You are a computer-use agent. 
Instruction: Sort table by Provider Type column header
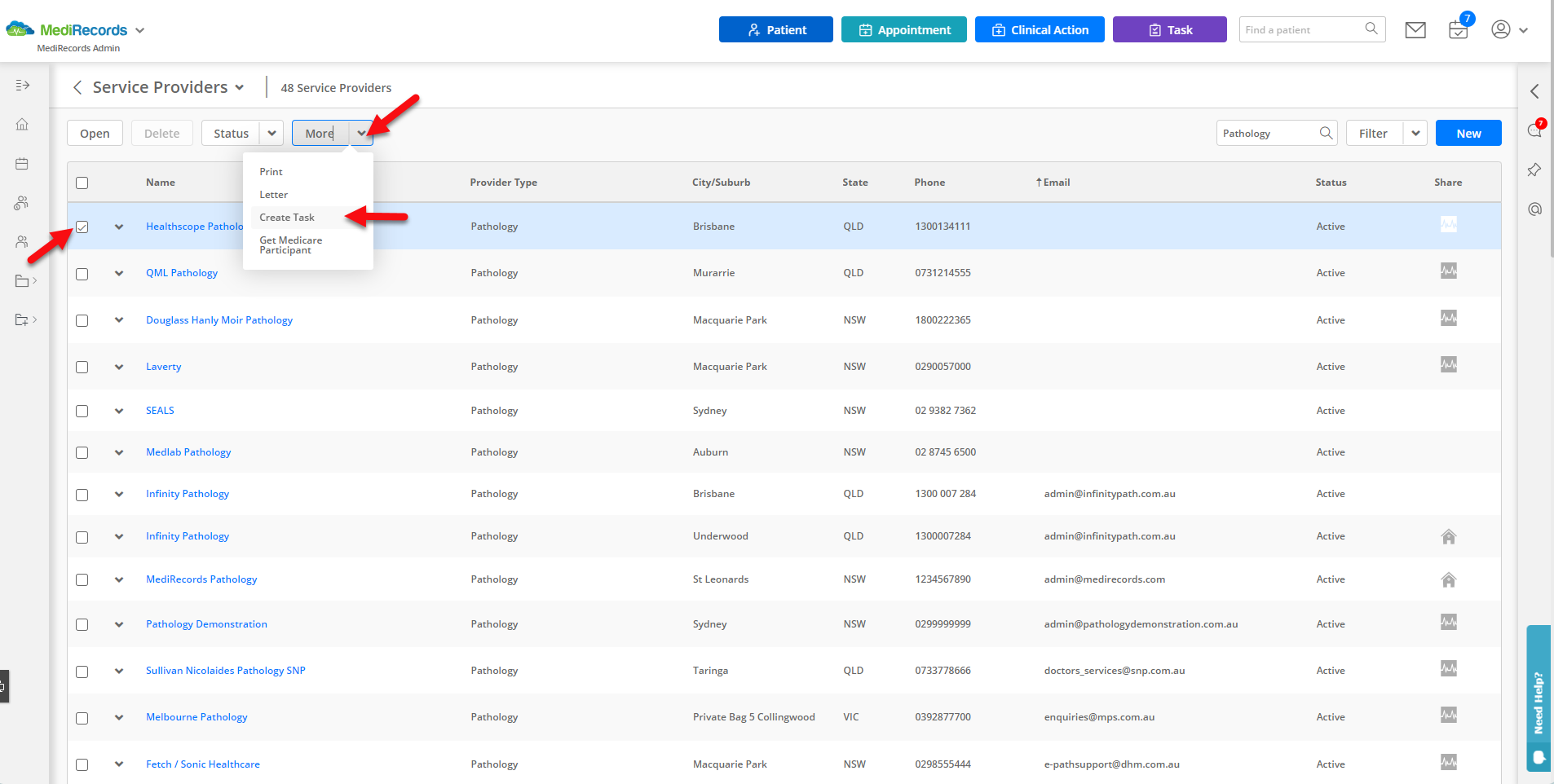click(503, 183)
